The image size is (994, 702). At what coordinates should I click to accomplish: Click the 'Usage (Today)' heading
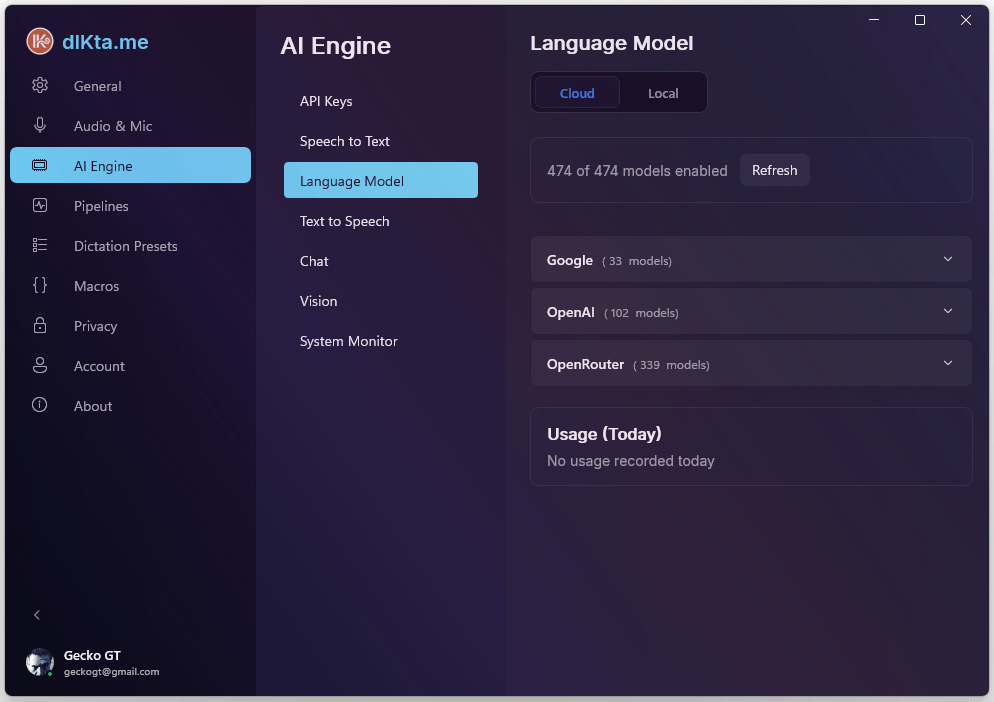(604, 434)
